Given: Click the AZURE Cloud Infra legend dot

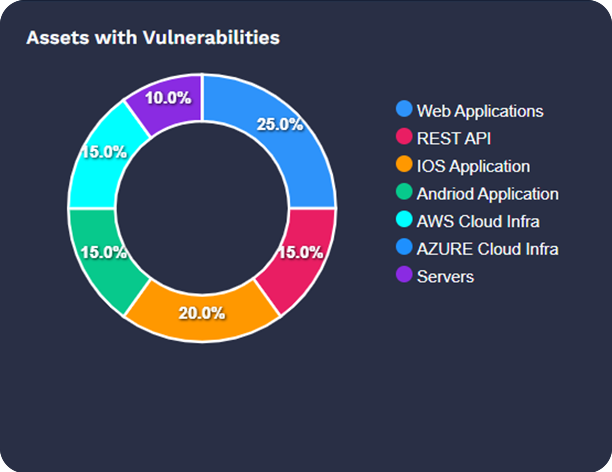Looking at the screenshot, I should point(404,248).
